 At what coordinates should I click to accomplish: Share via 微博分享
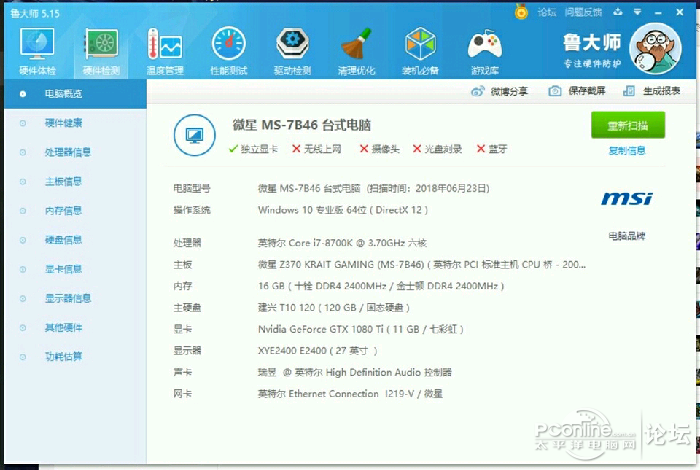point(500,92)
